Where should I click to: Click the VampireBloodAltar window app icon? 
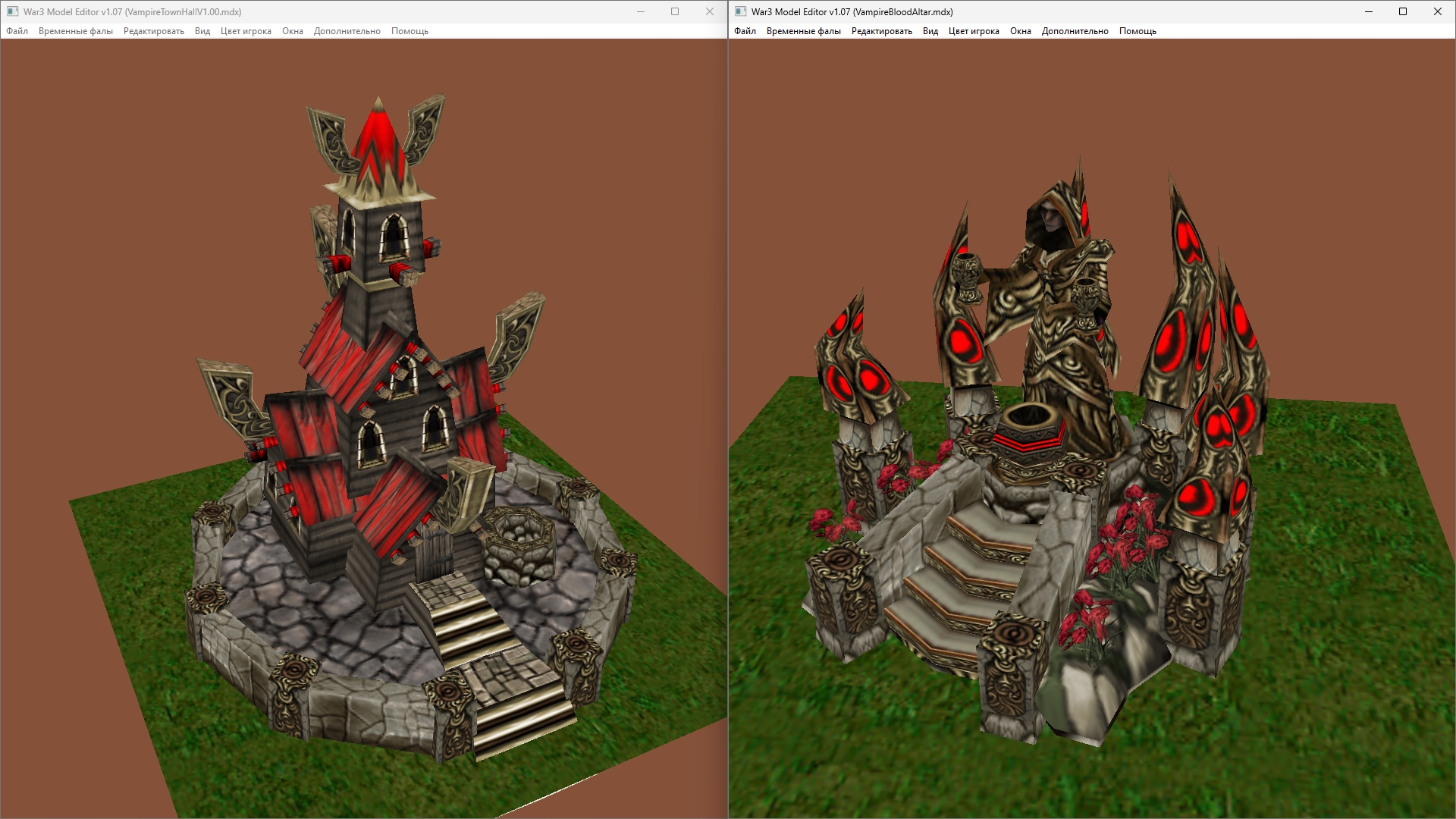740,11
